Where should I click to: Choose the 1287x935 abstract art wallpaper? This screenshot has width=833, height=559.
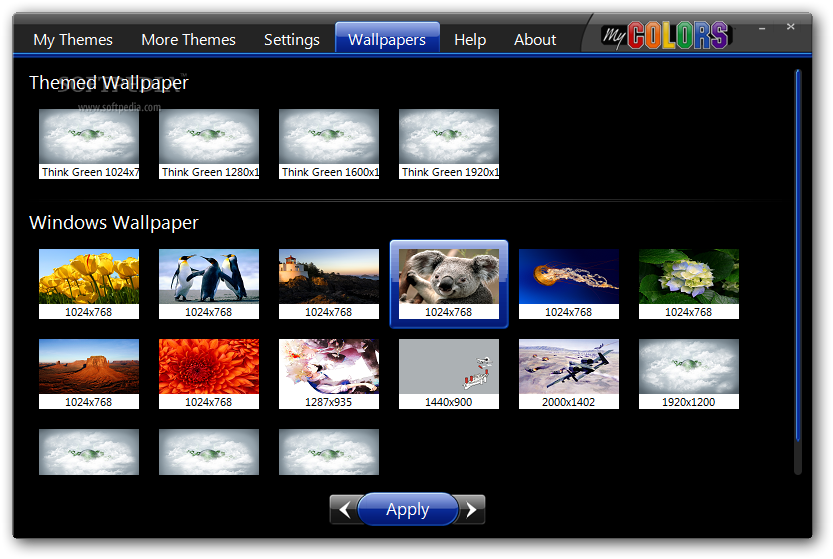[x=329, y=374]
